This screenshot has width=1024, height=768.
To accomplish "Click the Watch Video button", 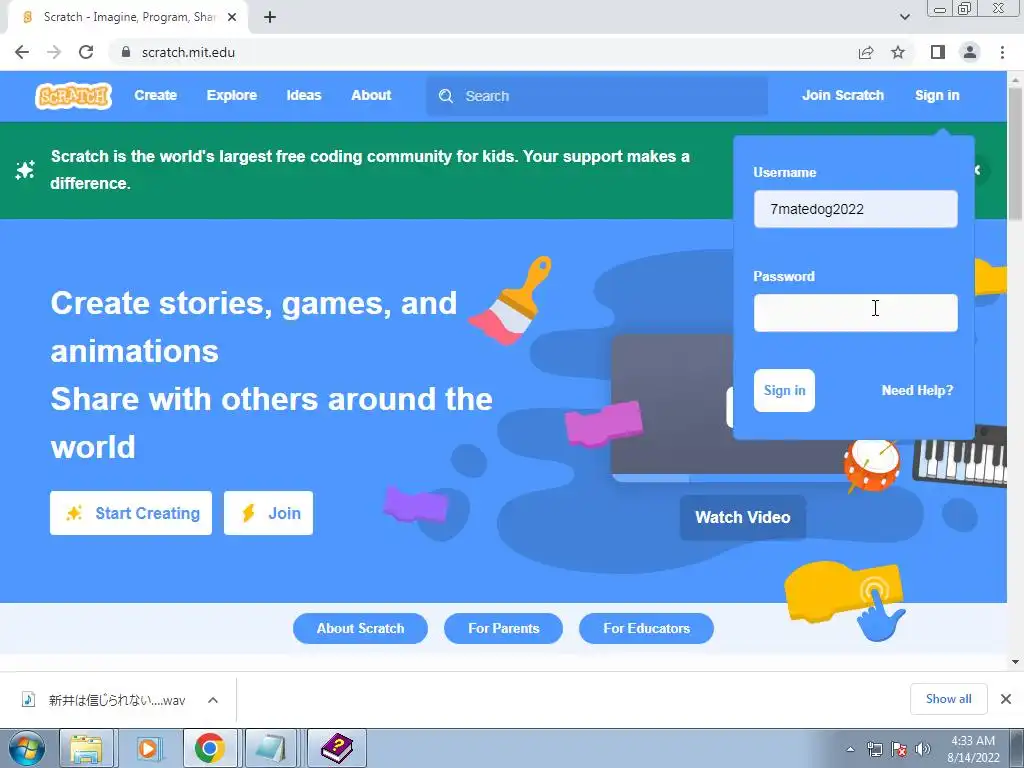I will 743,517.
